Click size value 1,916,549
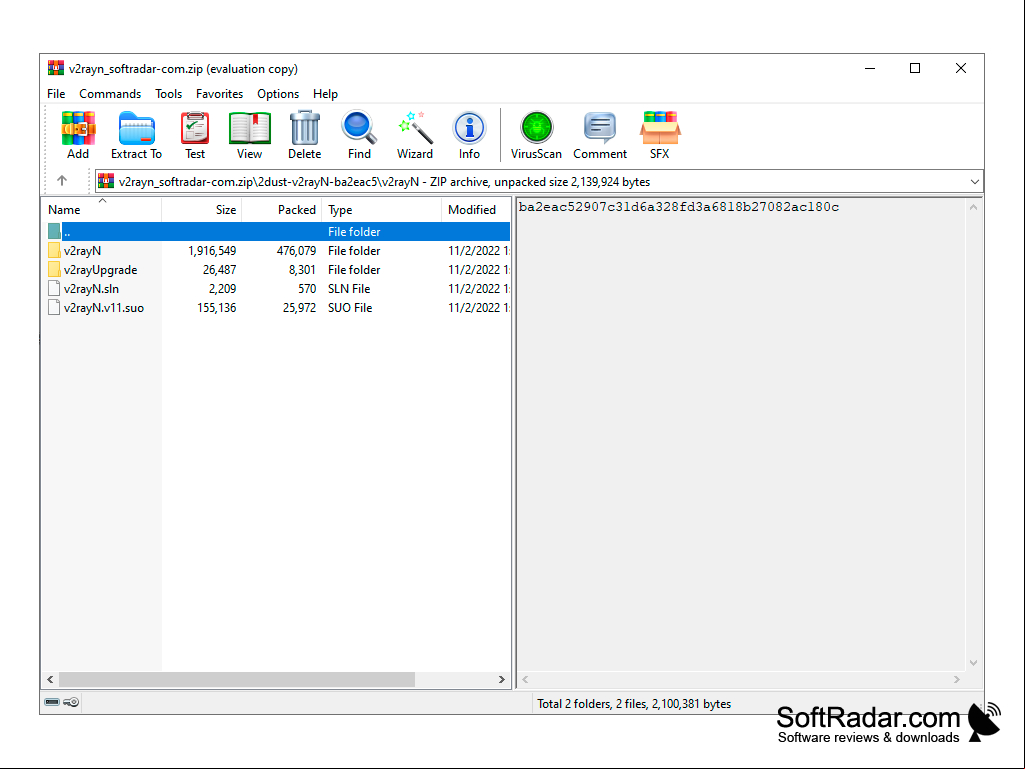Image resolution: width=1025 pixels, height=769 pixels. (212, 250)
